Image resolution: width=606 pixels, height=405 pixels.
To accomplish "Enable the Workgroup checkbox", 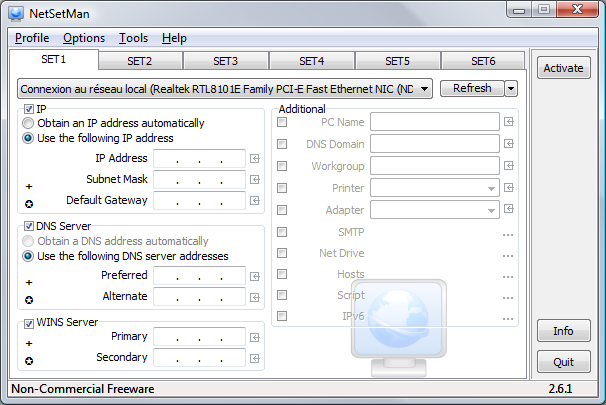I will pyautogui.click(x=282, y=166).
